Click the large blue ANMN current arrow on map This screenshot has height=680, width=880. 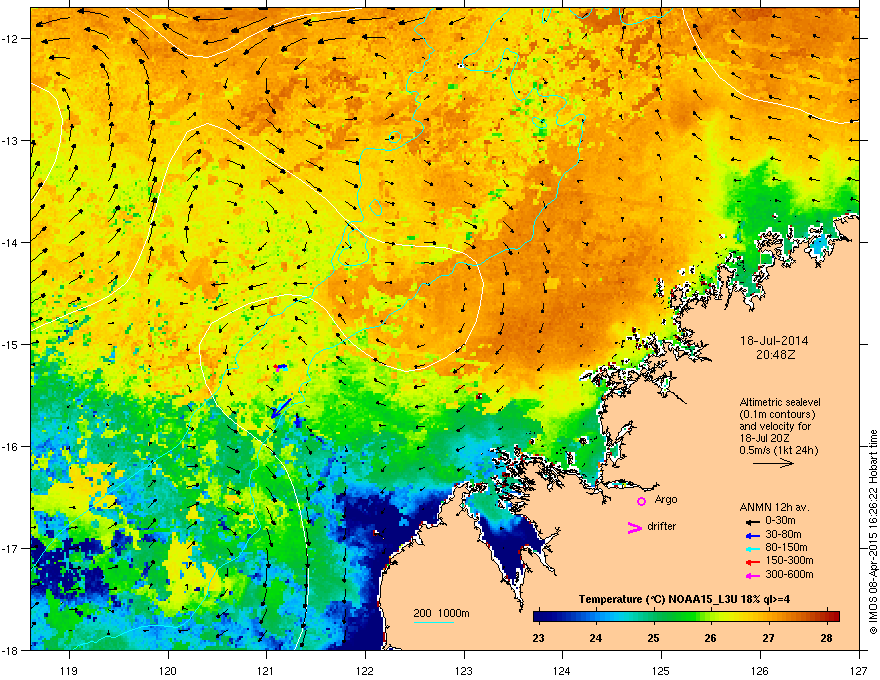click(281, 408)
